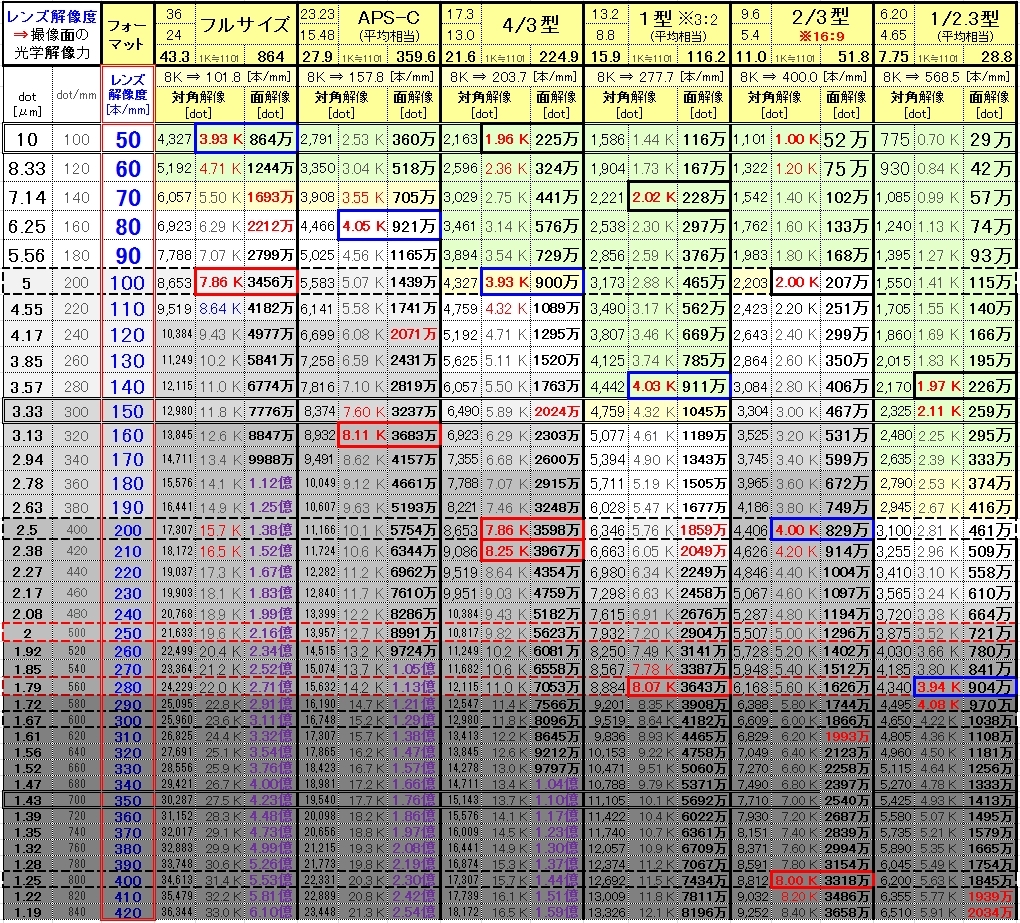Click the 7.14 dot size cell
Image resolution: width=1020 pixels, height=923 pixels.
pos(27,197)
